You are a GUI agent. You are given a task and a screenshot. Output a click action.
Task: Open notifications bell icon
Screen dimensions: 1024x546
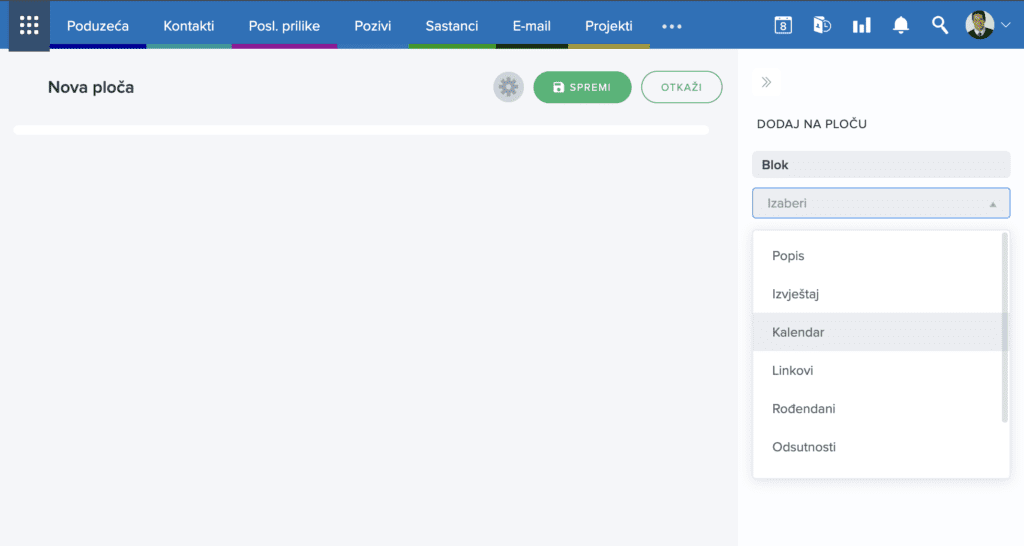pyautogui.click(x=901, y=26)
